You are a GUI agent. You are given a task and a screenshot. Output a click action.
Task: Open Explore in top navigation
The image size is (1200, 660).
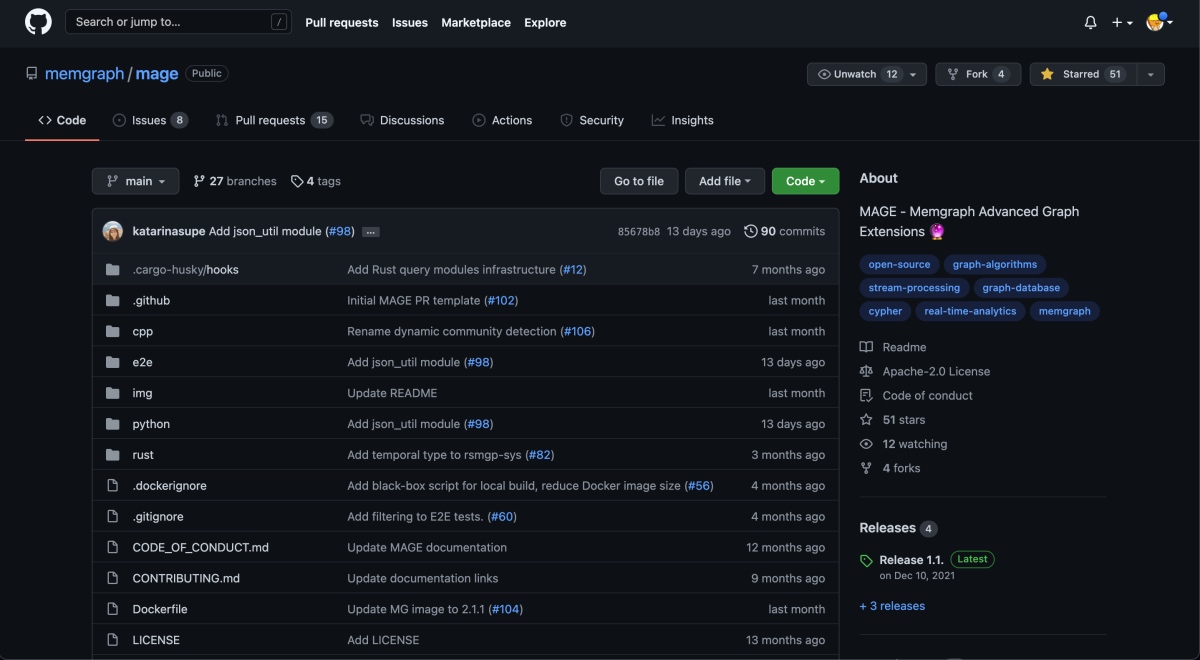point(545,22)
